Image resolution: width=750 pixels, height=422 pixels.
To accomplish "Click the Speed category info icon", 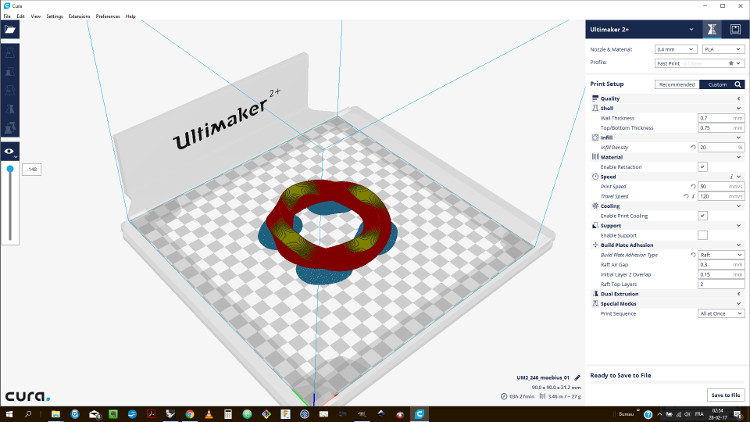I will [x=731, y=177].
